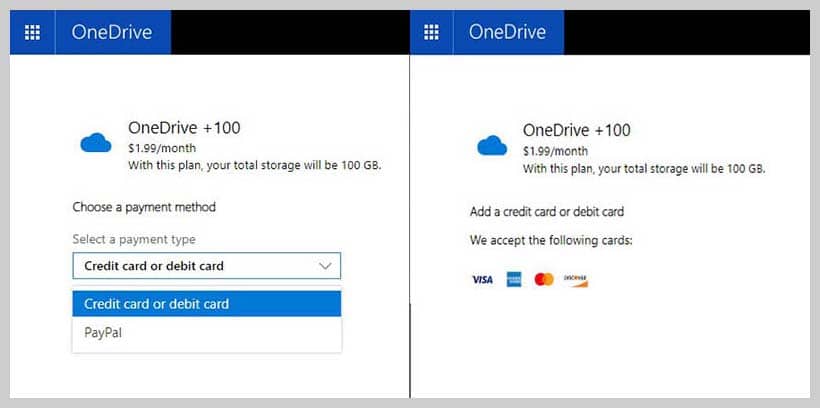Click the $1.99/month price in the left panel

tap(162, 149)
